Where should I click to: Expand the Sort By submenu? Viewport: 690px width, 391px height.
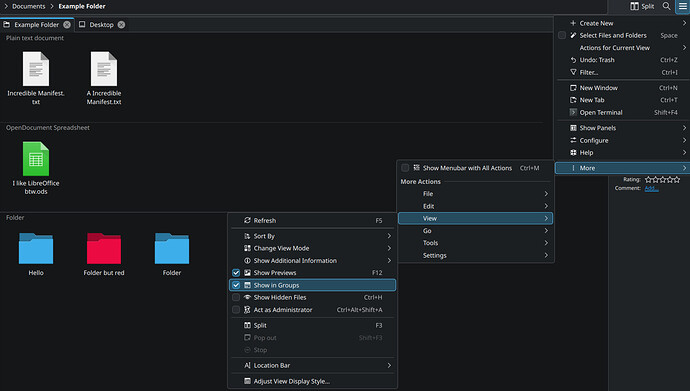pos(312,236)
